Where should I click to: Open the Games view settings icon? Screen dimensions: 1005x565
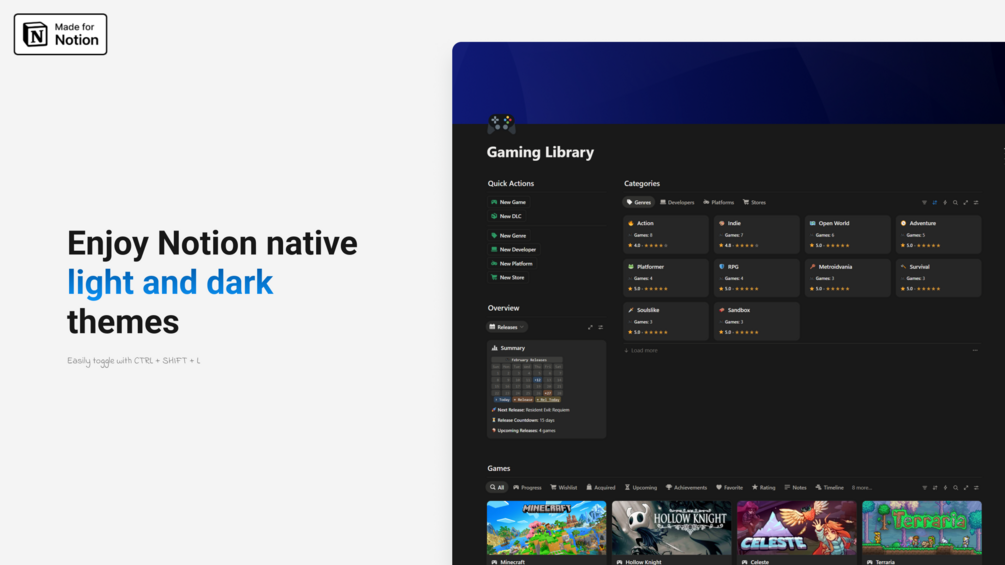976,488
